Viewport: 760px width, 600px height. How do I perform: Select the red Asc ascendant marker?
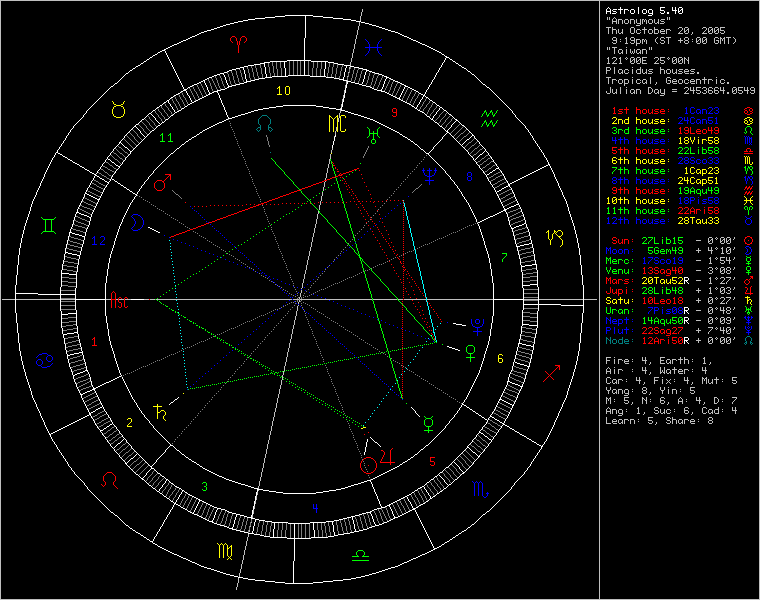pyautogui.click(x=119, y=300)
